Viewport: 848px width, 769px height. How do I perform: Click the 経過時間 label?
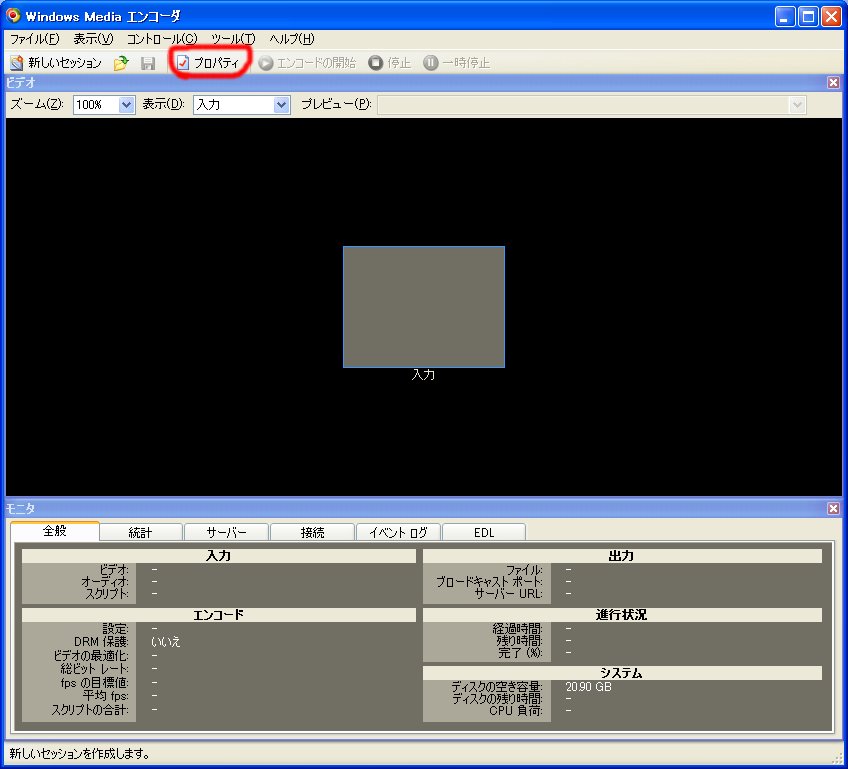(518, 628)
